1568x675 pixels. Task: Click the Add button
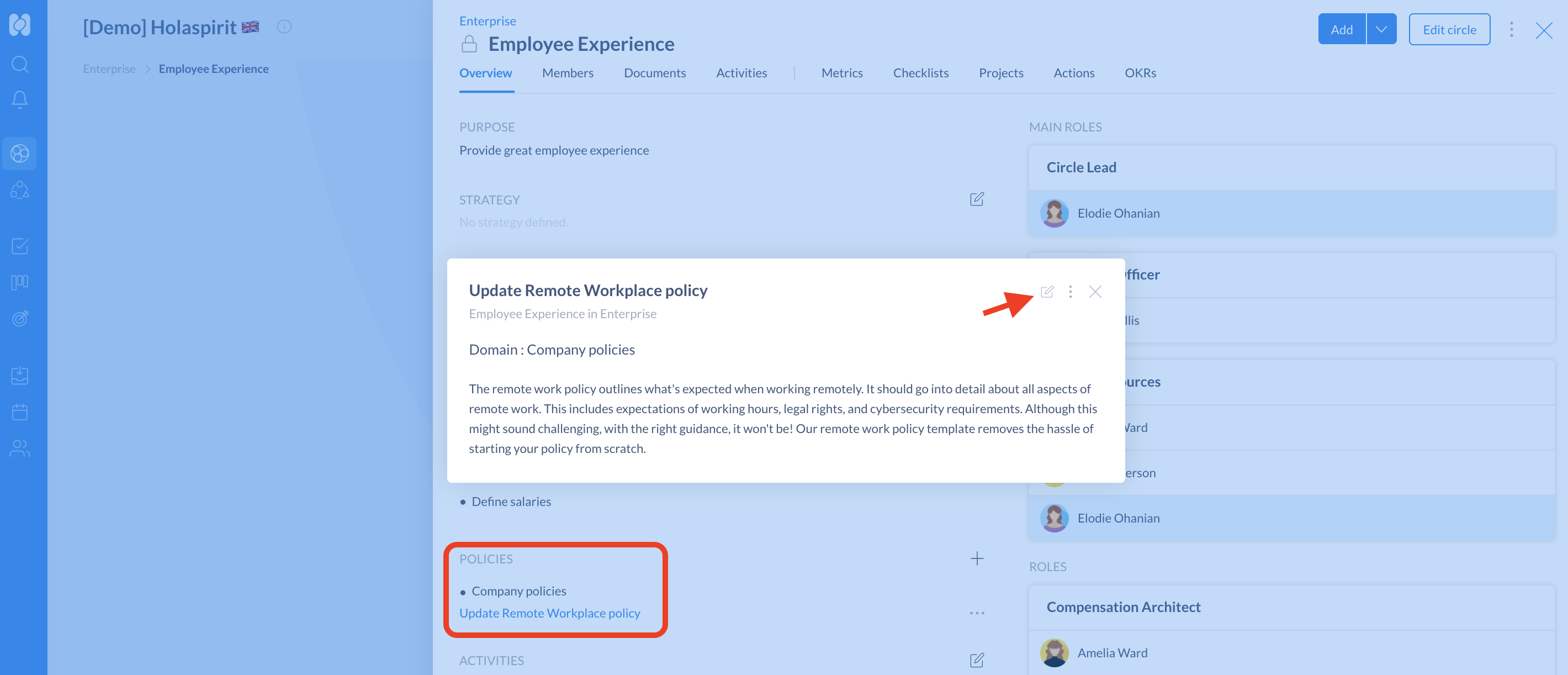(x=1342, y=29)
